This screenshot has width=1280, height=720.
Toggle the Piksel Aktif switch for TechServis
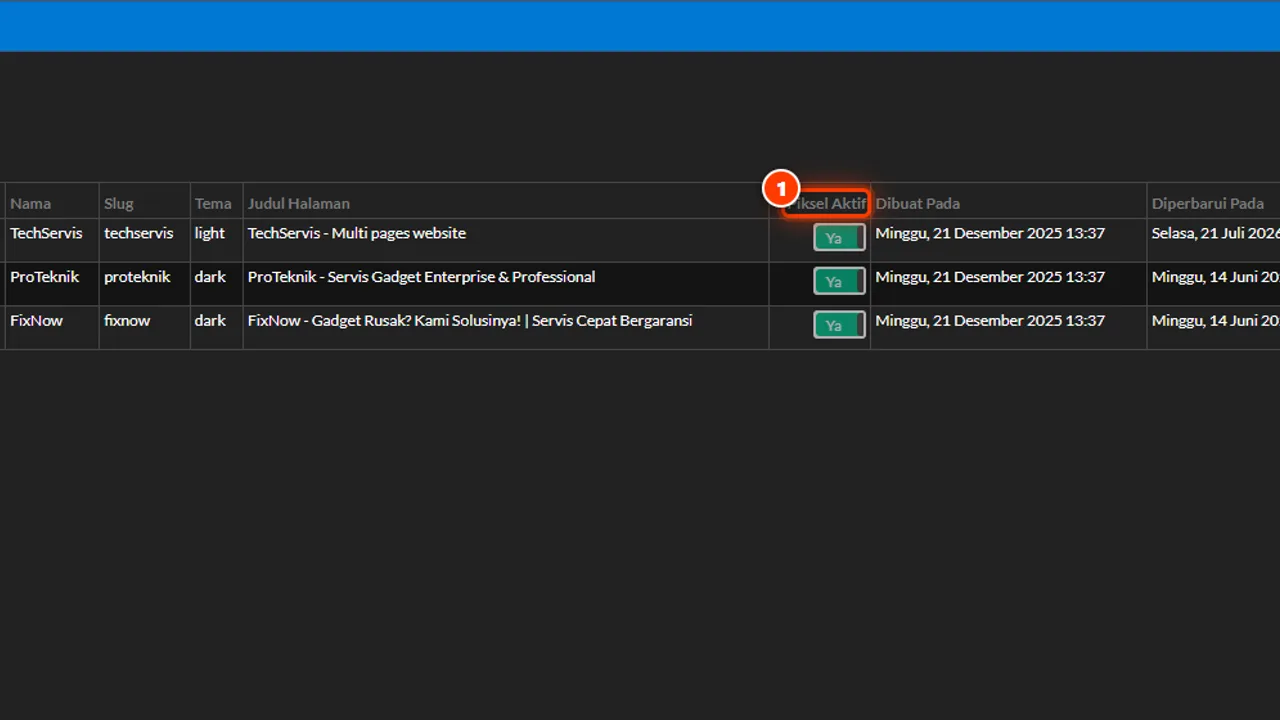click(x=839, y=238)
